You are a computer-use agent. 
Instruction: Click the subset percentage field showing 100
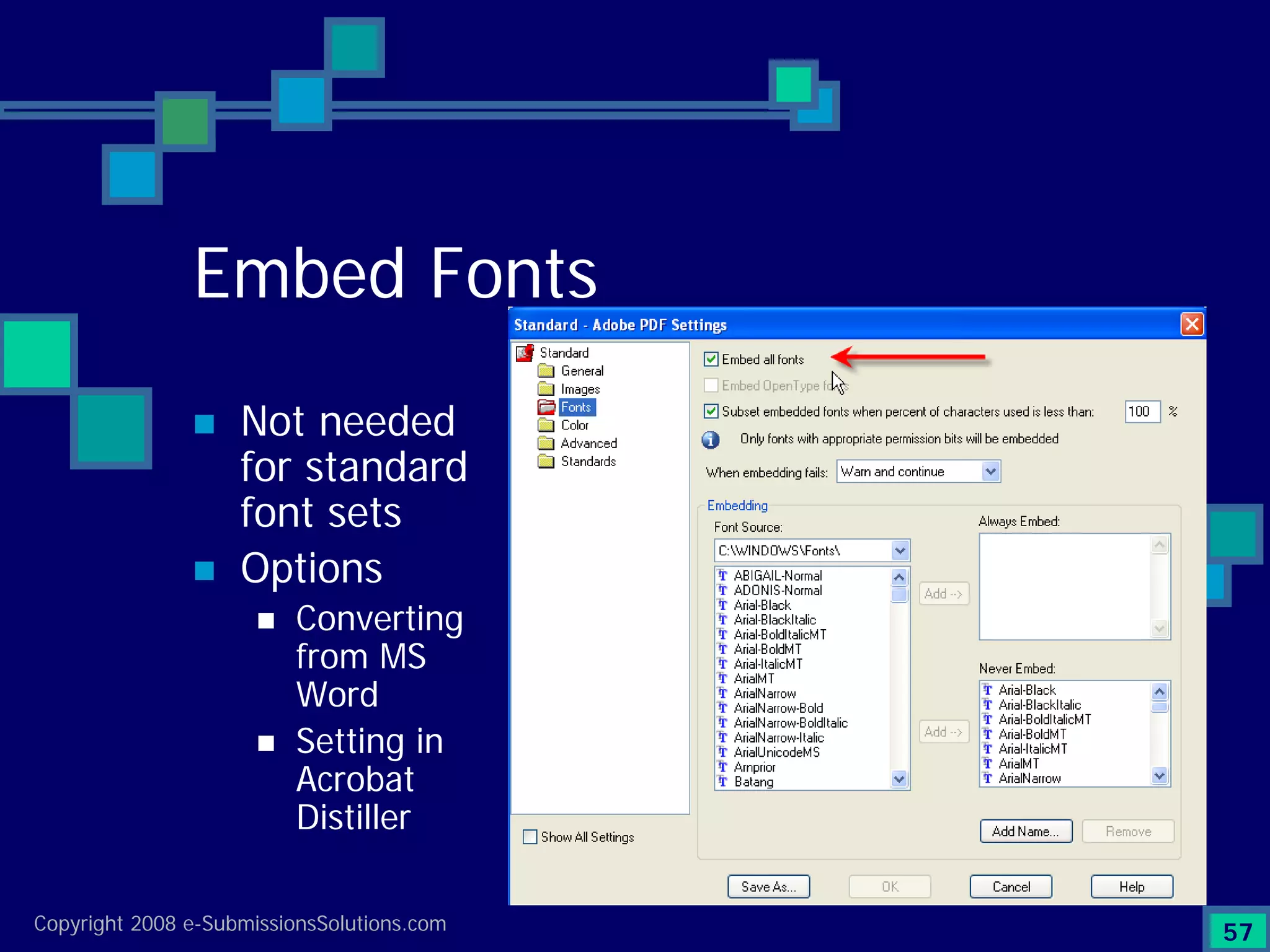pos(1142,412)
